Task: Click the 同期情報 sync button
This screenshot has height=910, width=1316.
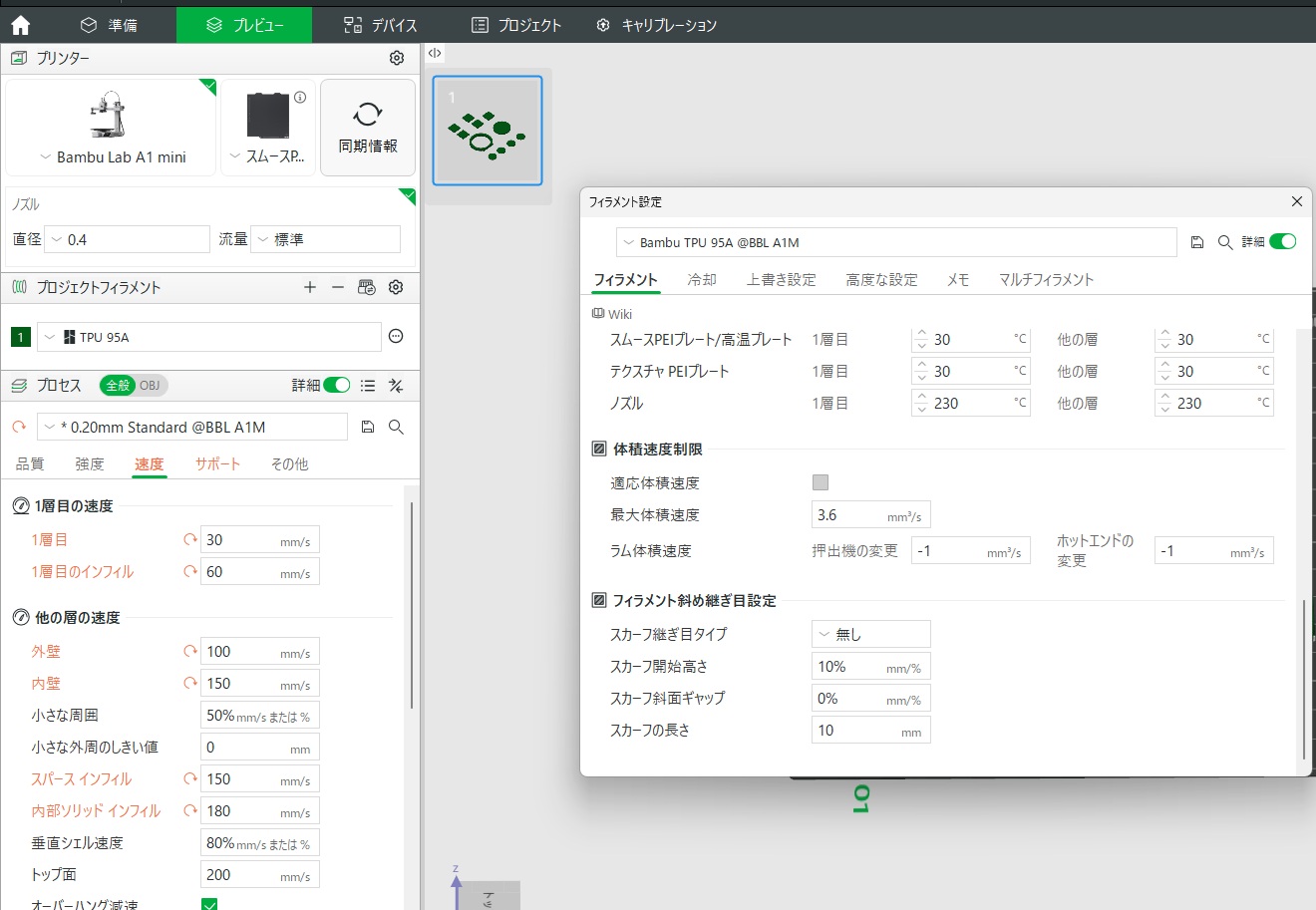Action: coord(367,128)
